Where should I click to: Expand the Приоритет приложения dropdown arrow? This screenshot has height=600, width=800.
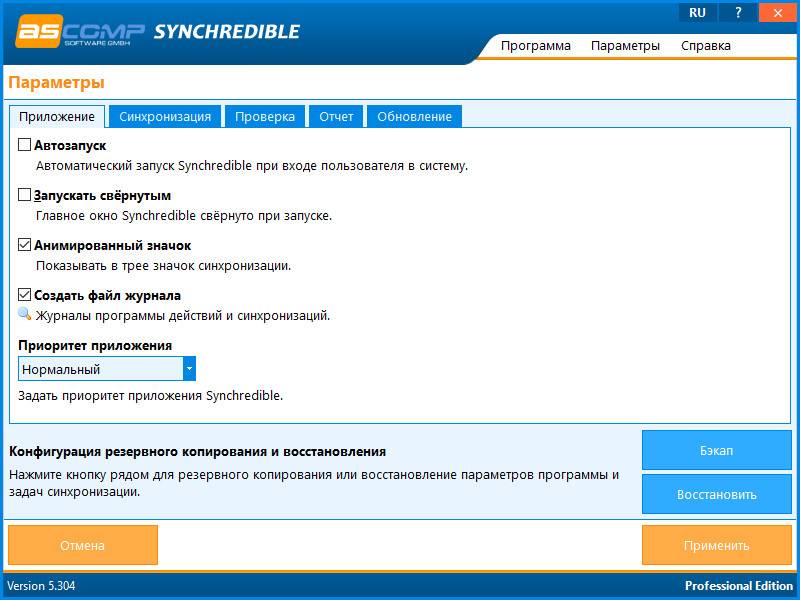pyautogui.click(x=189, y=369)
